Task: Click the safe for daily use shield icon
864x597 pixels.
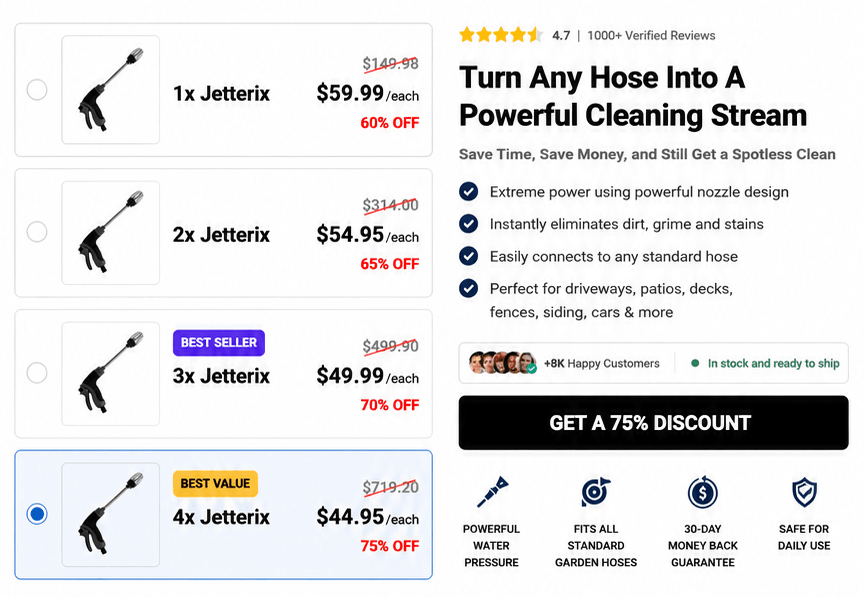Action: pos(804,492)
